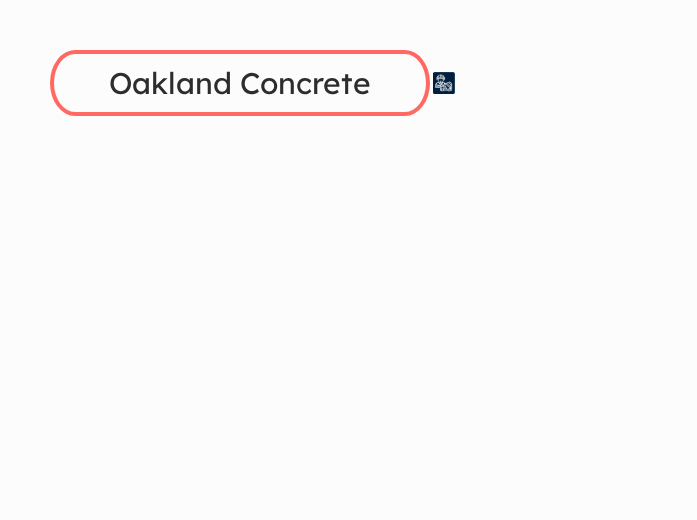Select the Oakland Concrete node
This screenshot has width=697, height=520.
point(240,83)
